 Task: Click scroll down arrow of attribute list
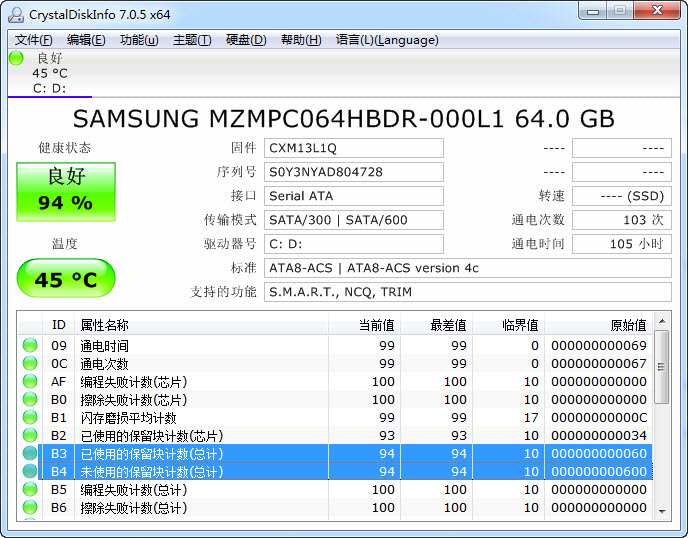(x=662, y=511)
